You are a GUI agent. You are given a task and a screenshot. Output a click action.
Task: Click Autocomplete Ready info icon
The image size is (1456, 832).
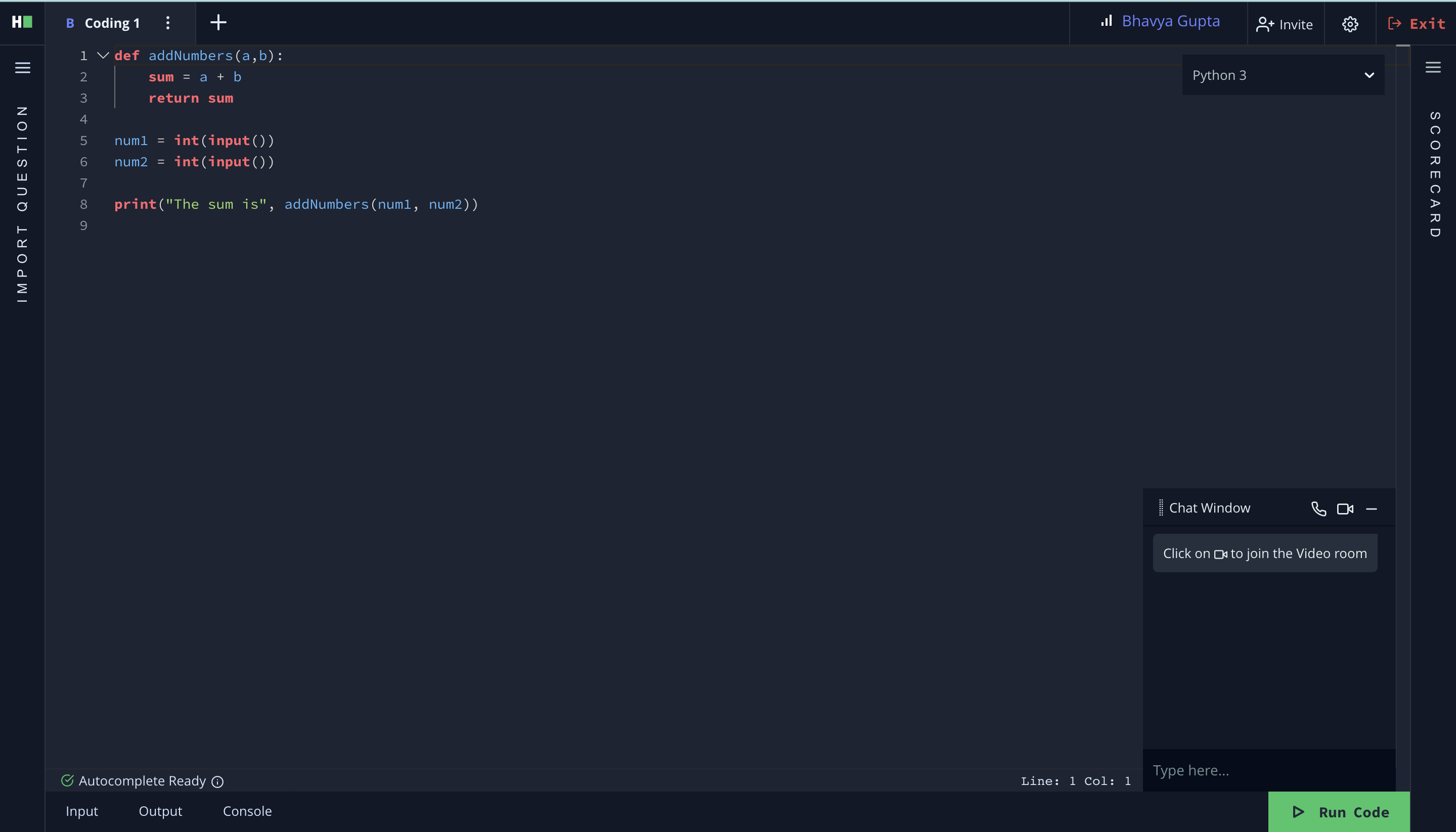217,782
